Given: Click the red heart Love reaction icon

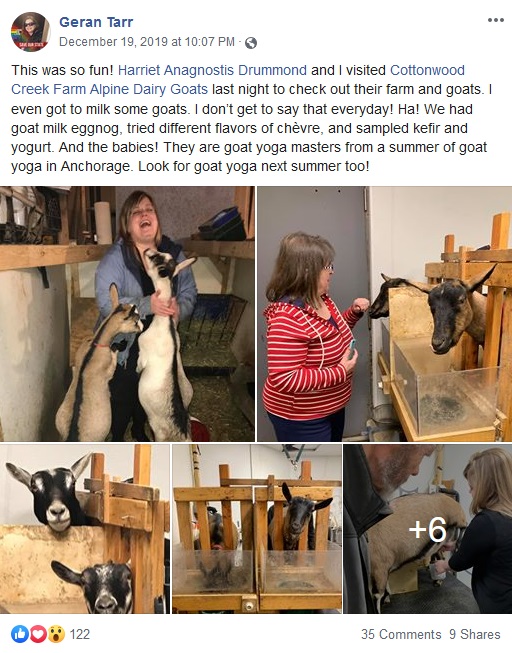Looking at the screenshot, I should (37, 634).
